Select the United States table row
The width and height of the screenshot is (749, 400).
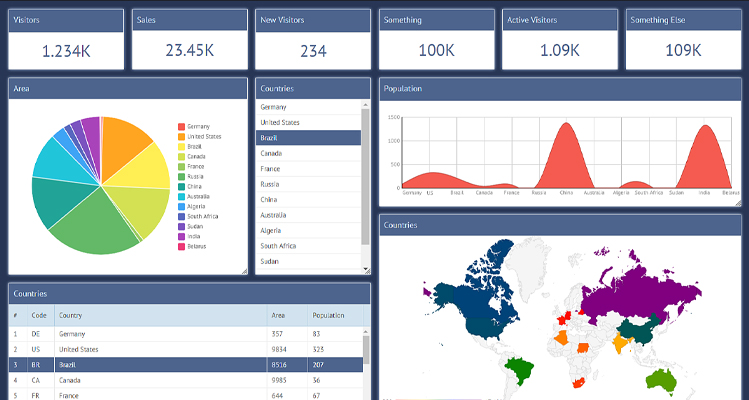click(x=186, y=349)
